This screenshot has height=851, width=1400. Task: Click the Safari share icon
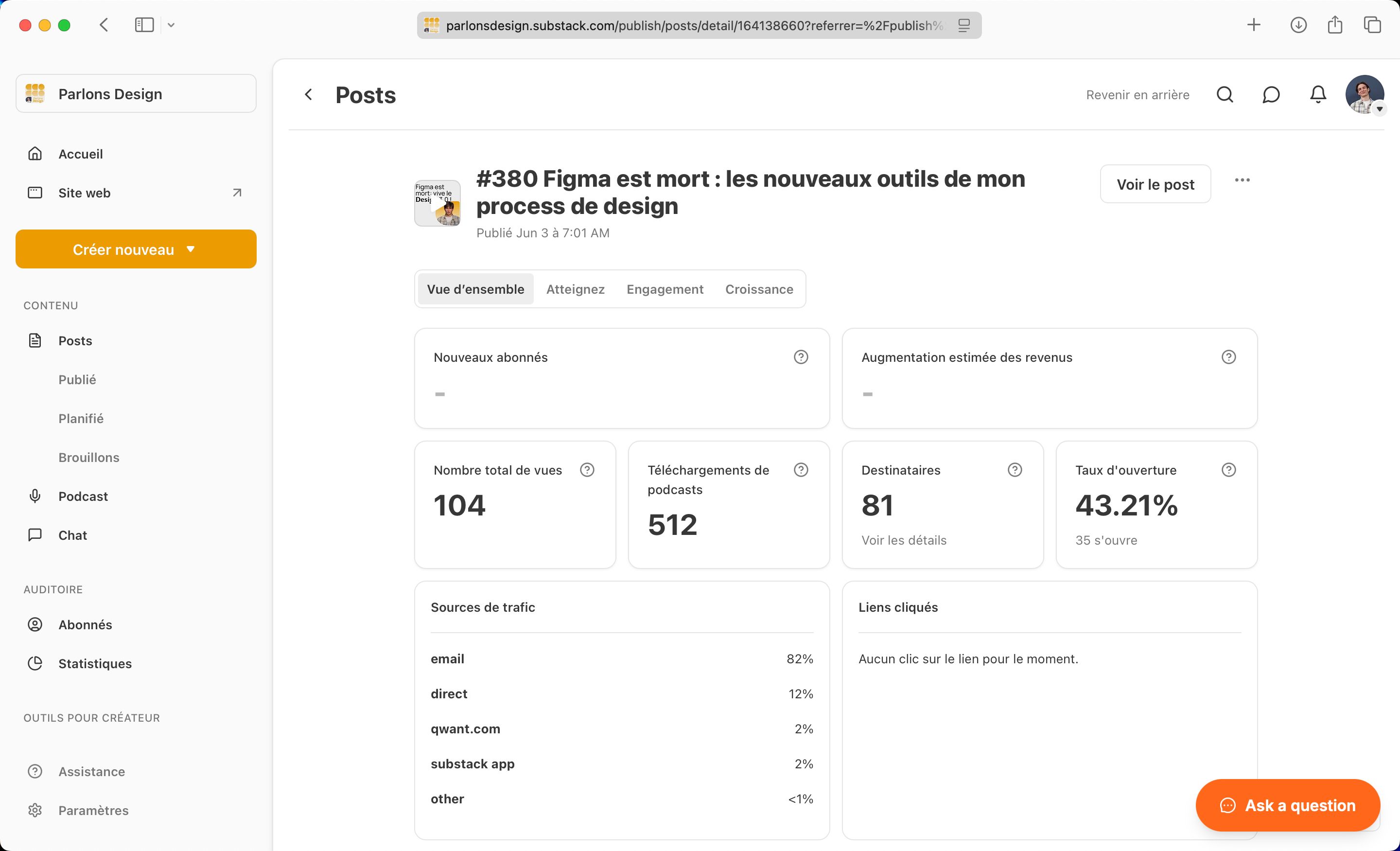[x=1335, y=24]
